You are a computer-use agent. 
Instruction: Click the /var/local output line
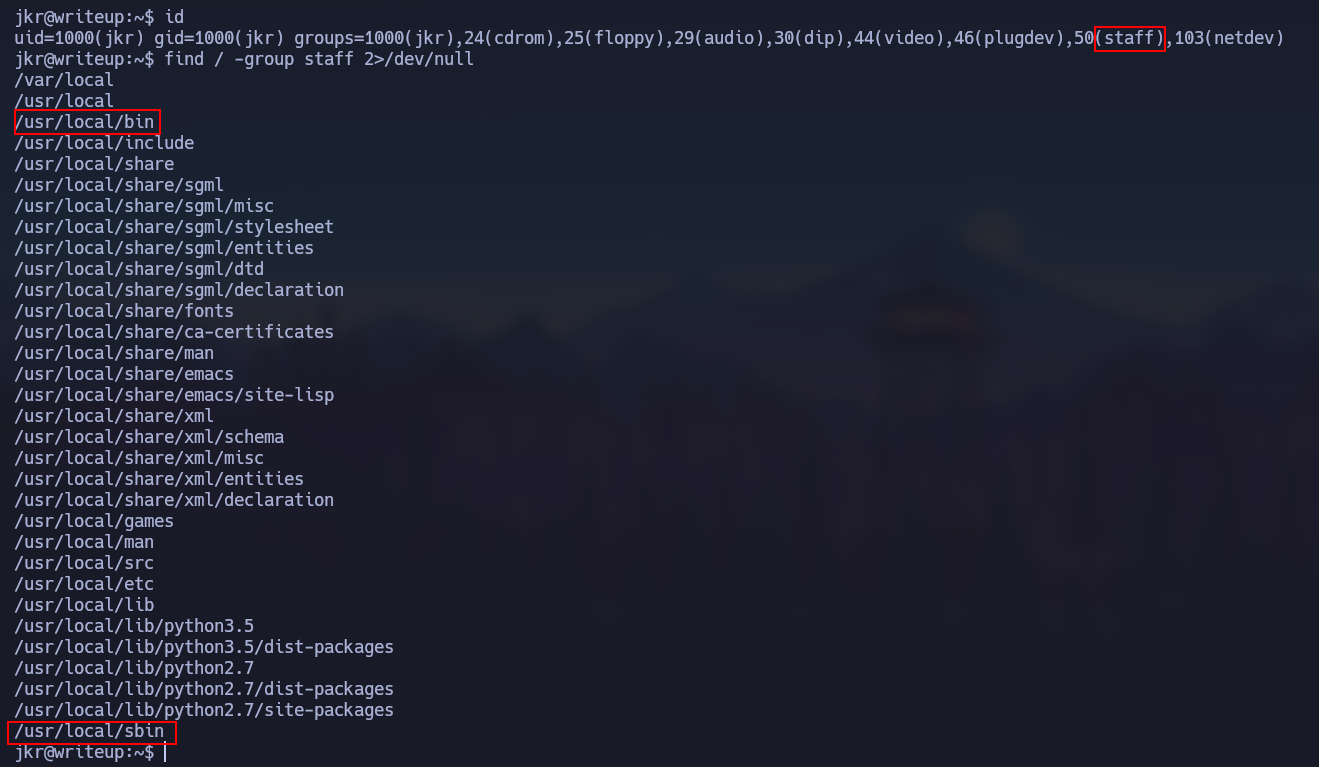tap(64, 80)
